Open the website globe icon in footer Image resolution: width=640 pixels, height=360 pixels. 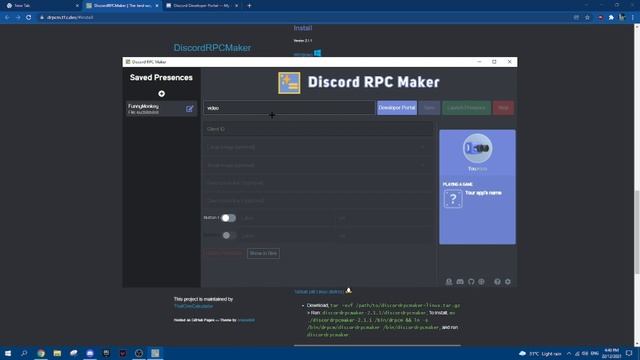coord(482,282)
